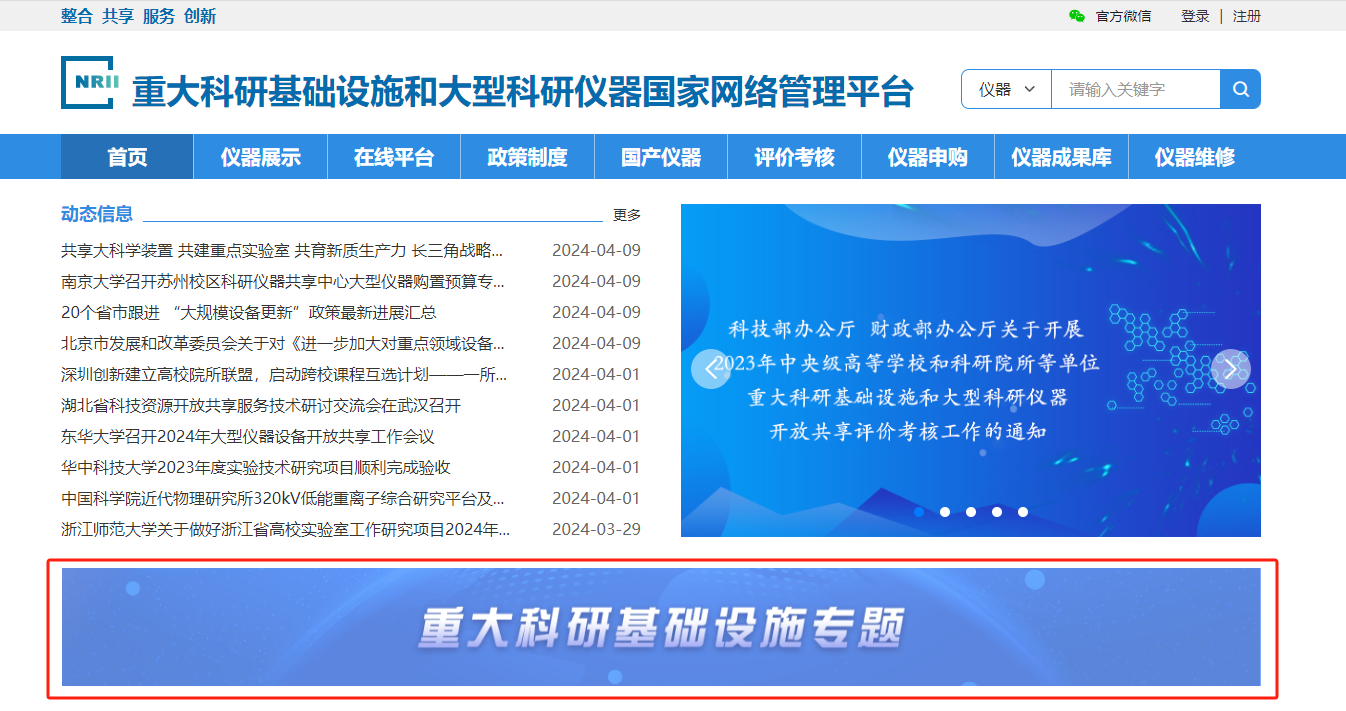
Task: Click the platform title 重大科研基础设施和大型科研仪器国家网络管理平台
Action: [x=523, y=90]
